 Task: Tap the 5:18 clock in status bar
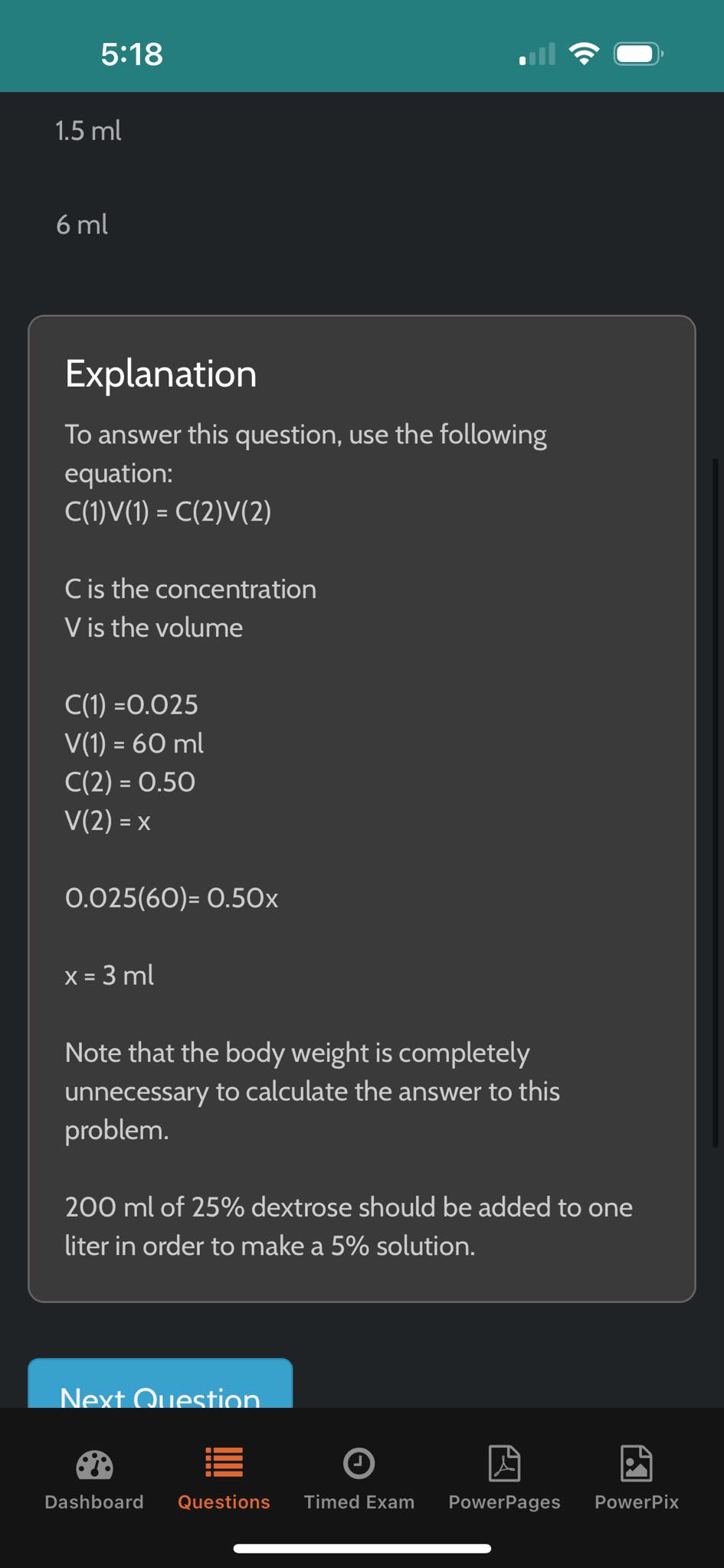point(132,54)
